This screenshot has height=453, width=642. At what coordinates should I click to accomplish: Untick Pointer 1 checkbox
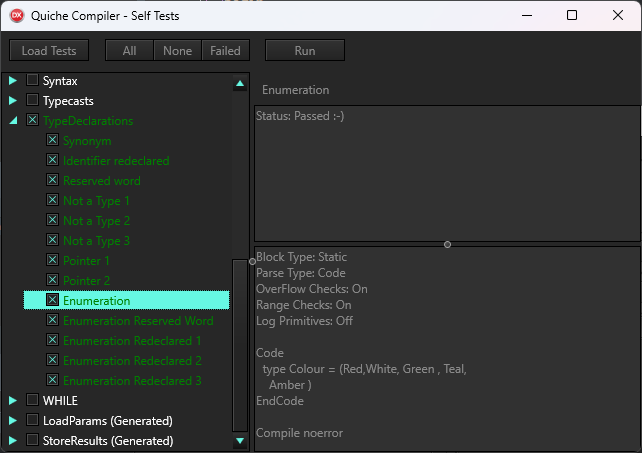(x=52, y=260)
